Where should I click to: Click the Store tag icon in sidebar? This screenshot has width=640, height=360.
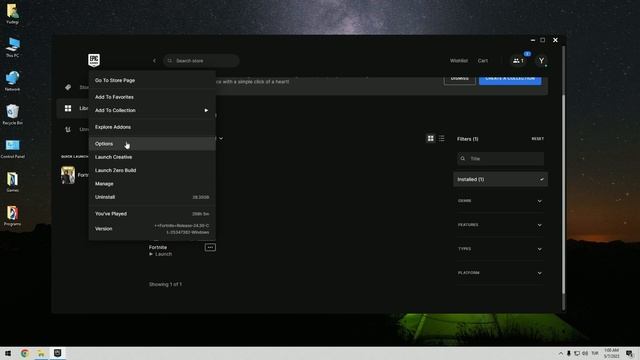[68, 87]
